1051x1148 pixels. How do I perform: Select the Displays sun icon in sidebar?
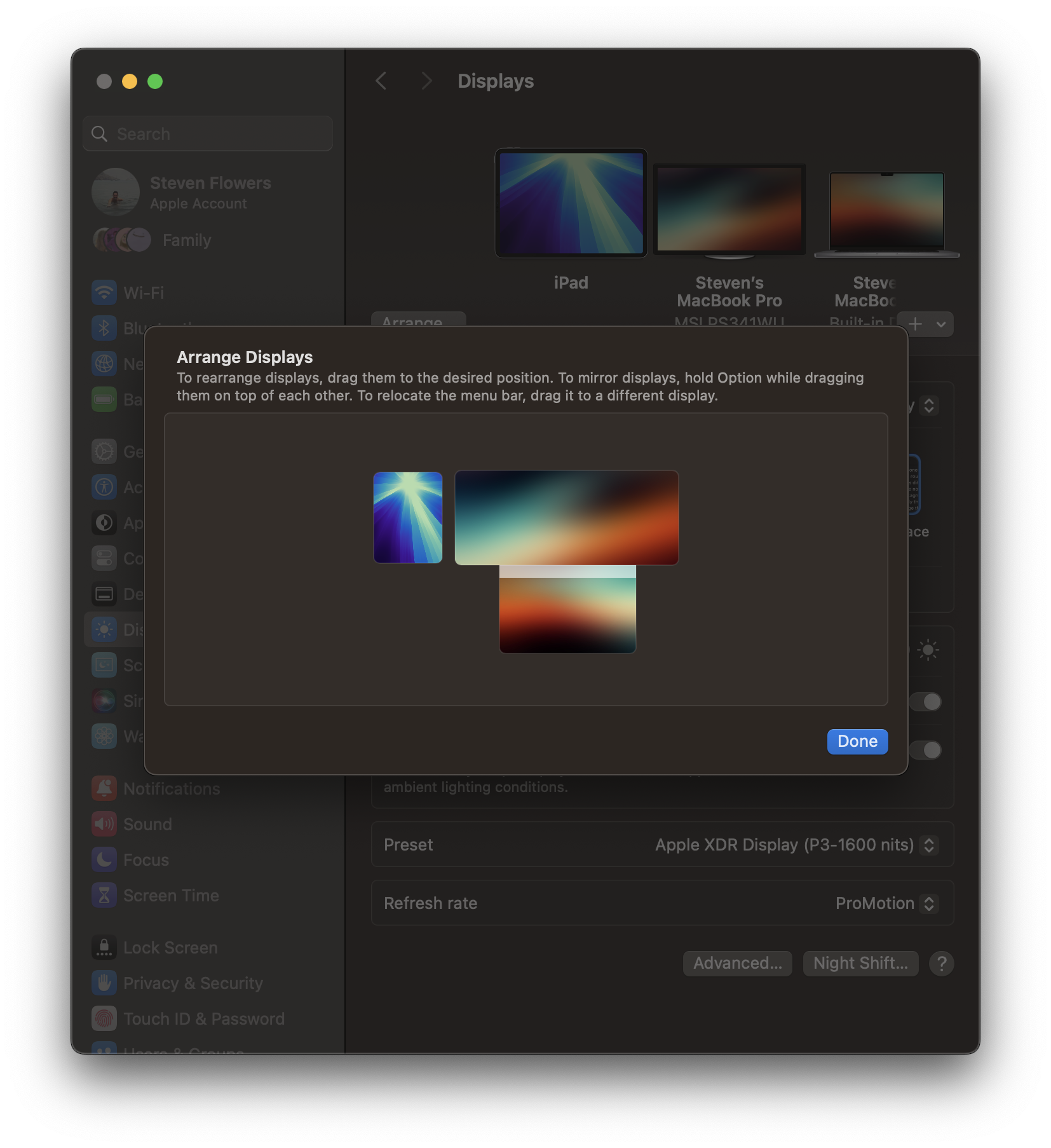point(104,629)
